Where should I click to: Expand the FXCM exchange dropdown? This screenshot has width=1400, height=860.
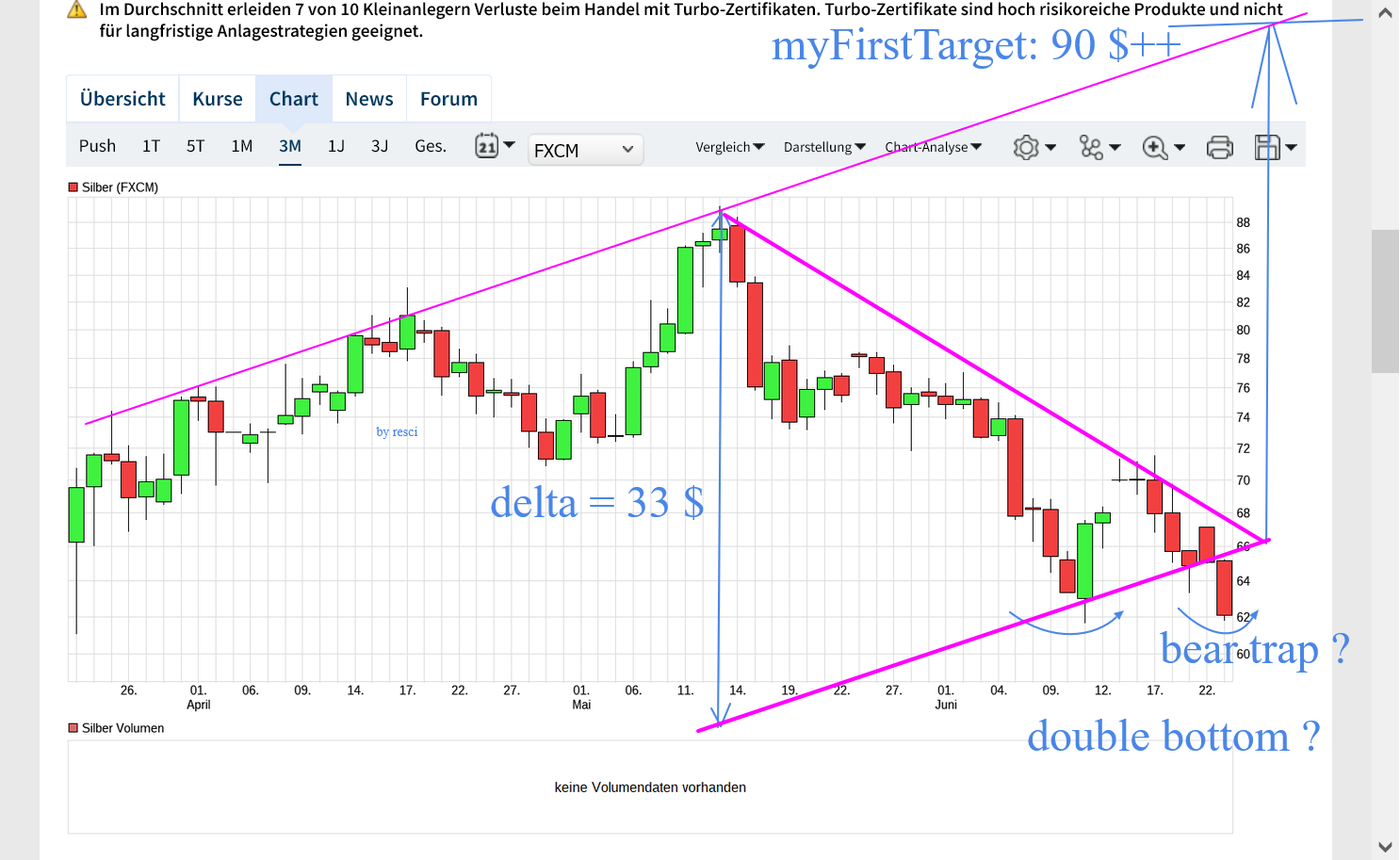586,150
